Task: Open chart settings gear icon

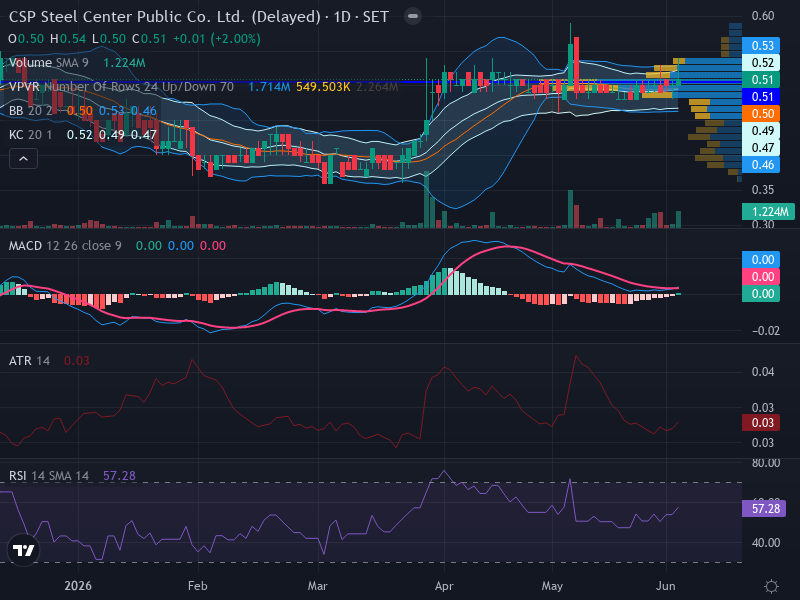Action: tap(771, 586)
